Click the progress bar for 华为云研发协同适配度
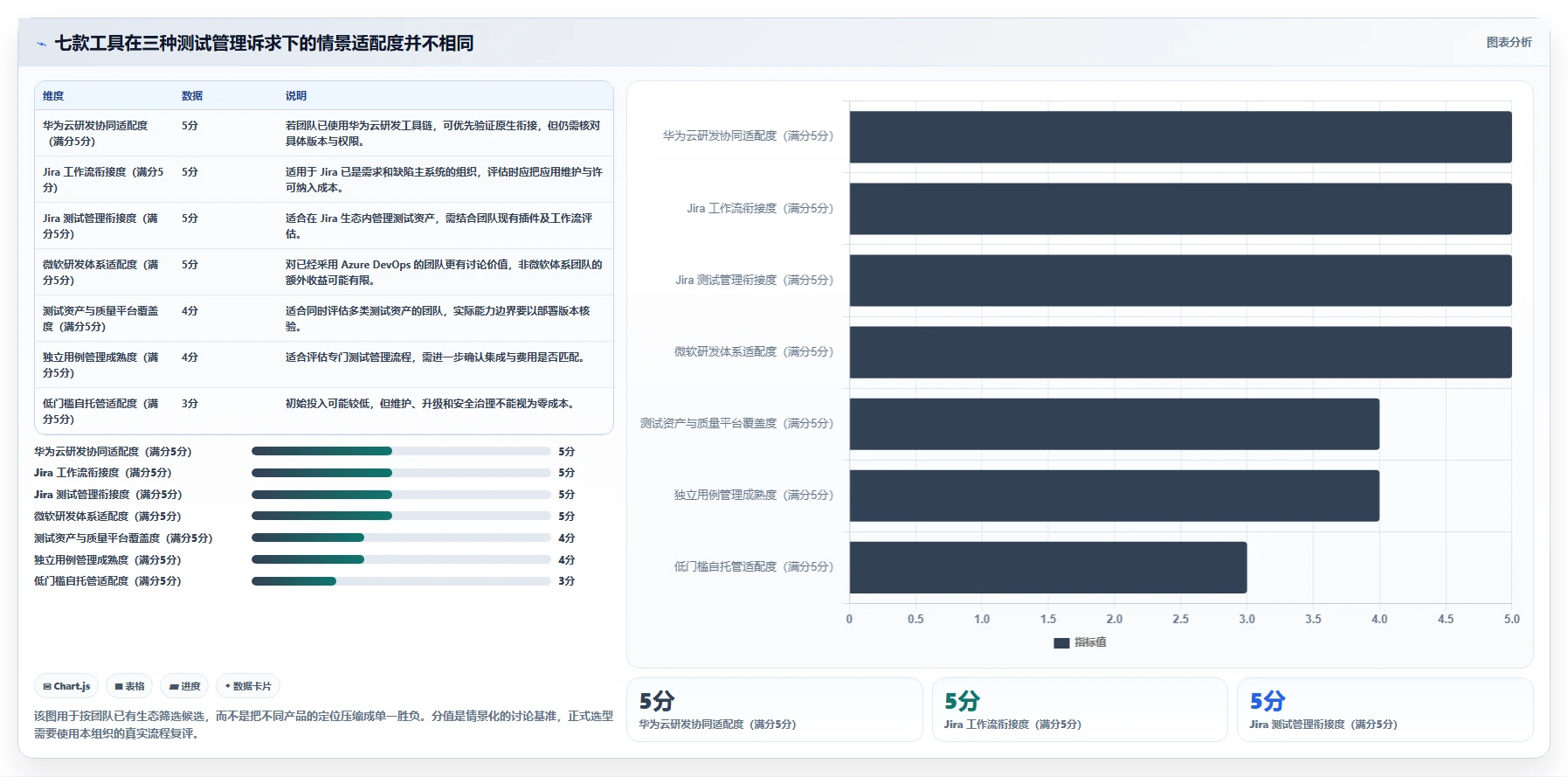1568x777 pixels. [x=401, y=451]
